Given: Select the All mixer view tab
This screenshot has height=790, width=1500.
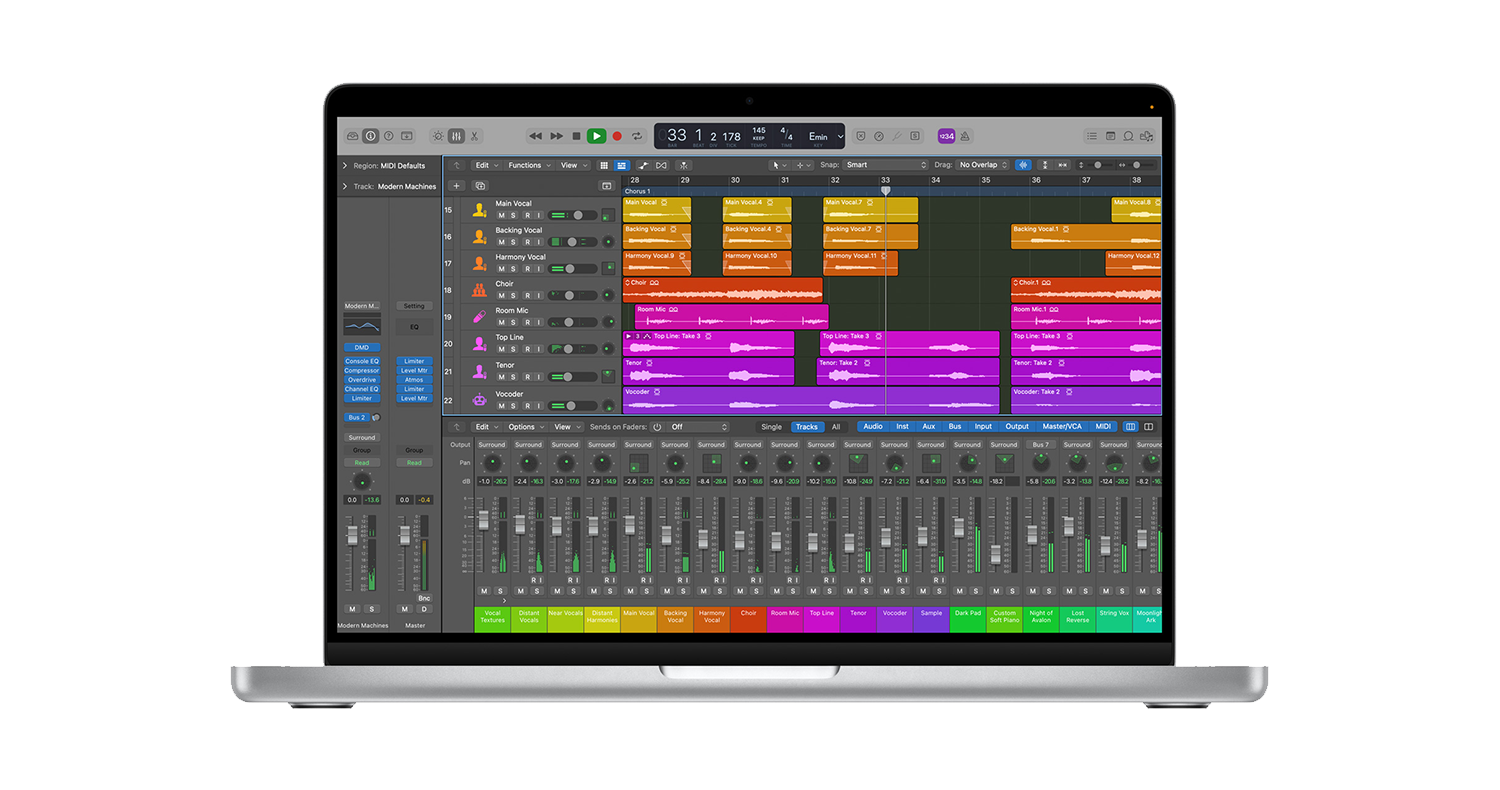Looking at the screenshot, I should (836, 427).
